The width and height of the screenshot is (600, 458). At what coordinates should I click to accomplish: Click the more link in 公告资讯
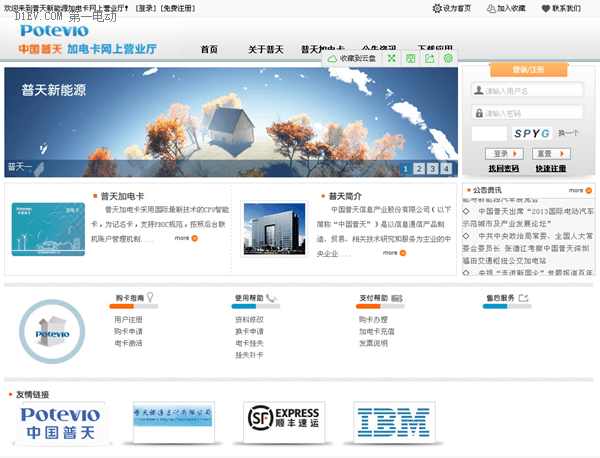point(580,190)
